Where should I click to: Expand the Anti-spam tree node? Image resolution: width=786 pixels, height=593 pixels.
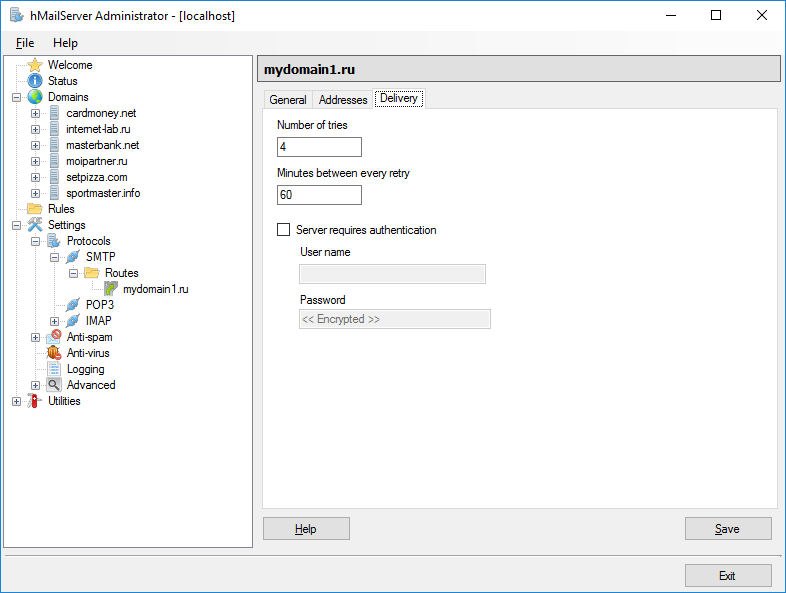click(x=35, y=337)
